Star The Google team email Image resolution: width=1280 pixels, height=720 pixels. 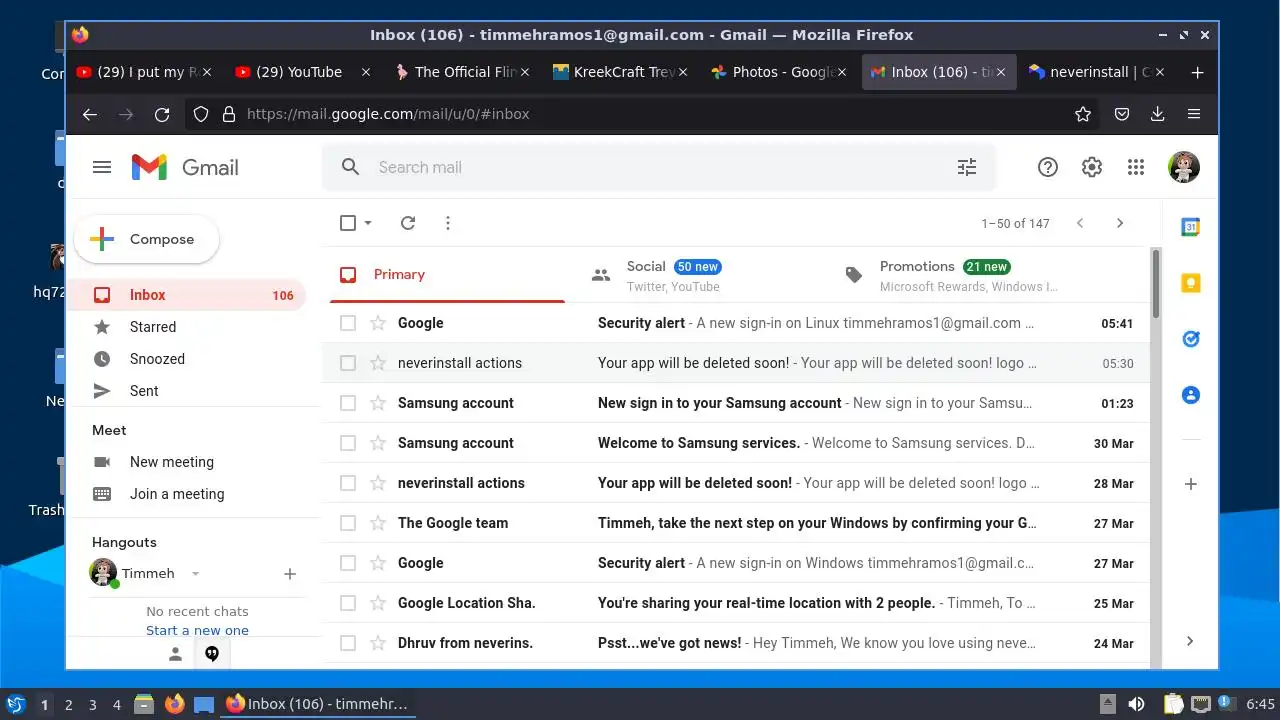point(378,523)
